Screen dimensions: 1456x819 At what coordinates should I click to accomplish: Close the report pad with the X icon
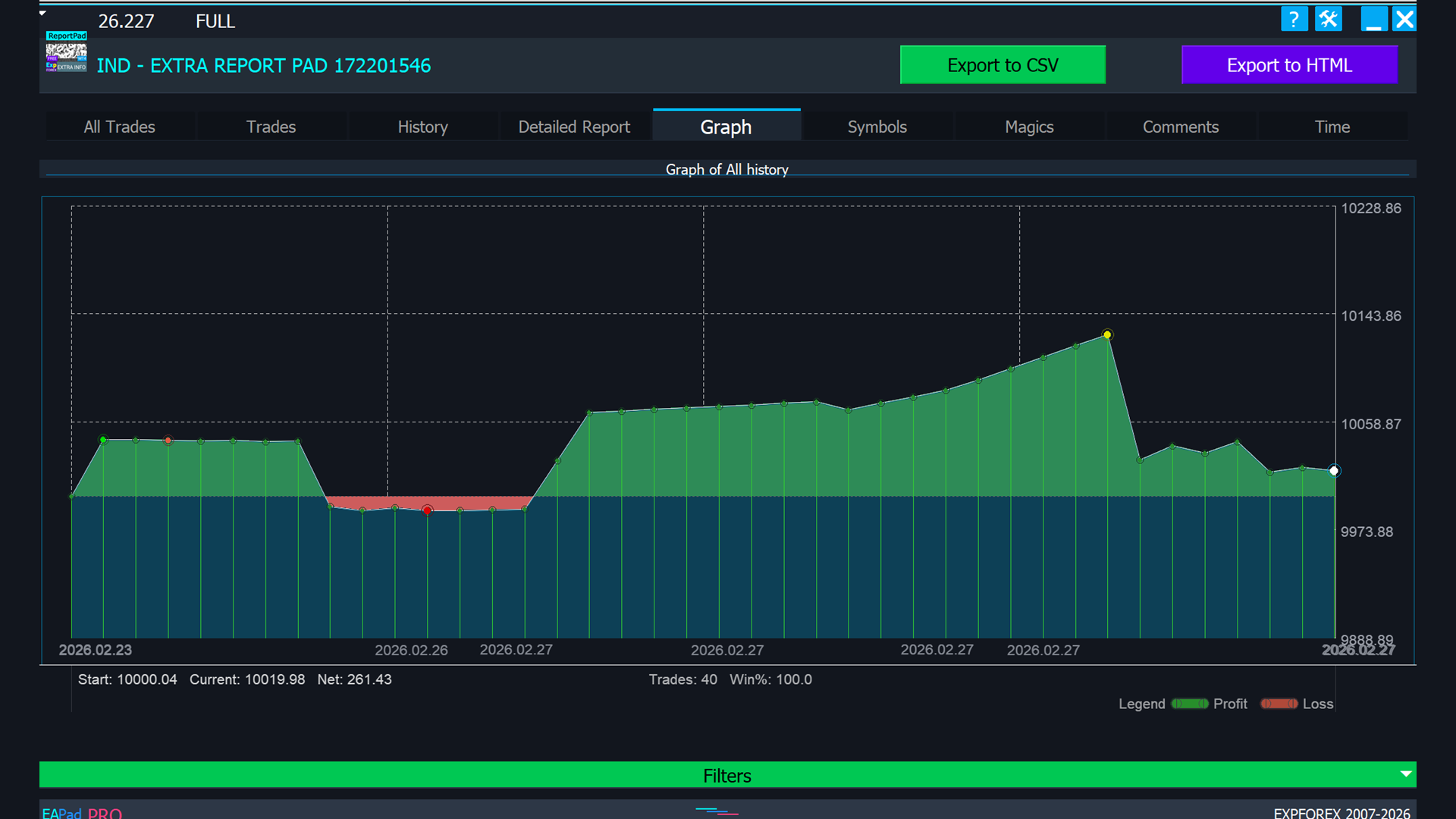click(x=1404, y=19)
